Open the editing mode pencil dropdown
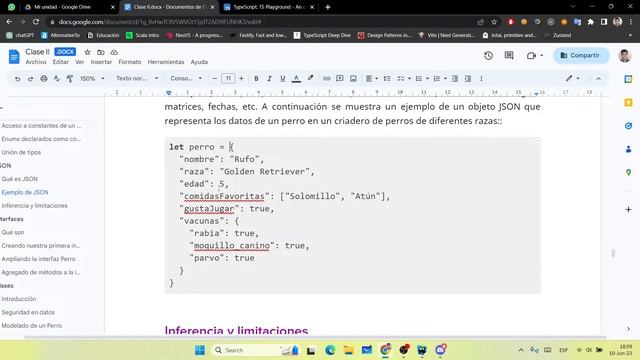This screenshot has height=360, width=640. pyautogui.click(x=573, y=78)
